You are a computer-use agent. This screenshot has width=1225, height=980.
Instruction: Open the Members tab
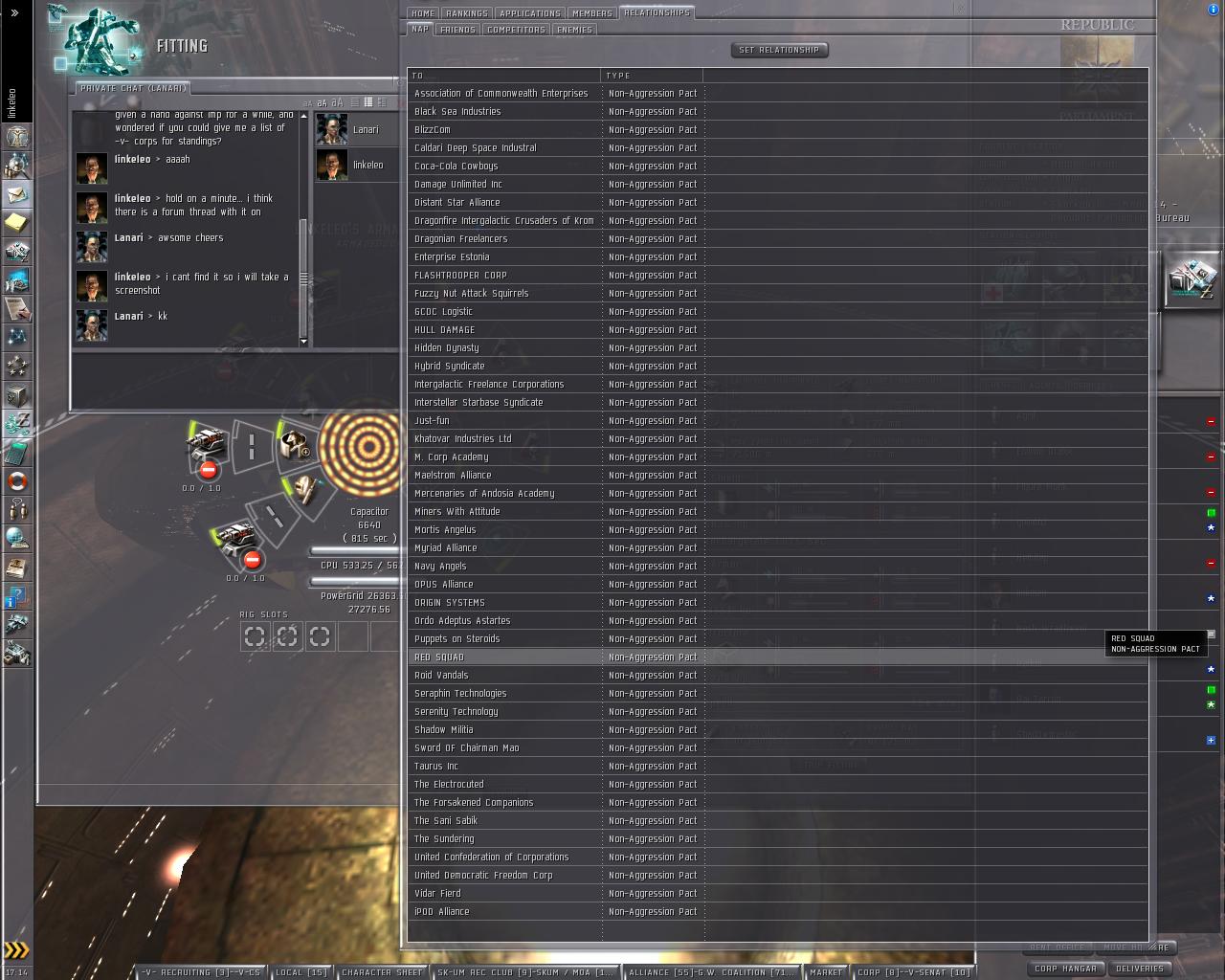591,13
